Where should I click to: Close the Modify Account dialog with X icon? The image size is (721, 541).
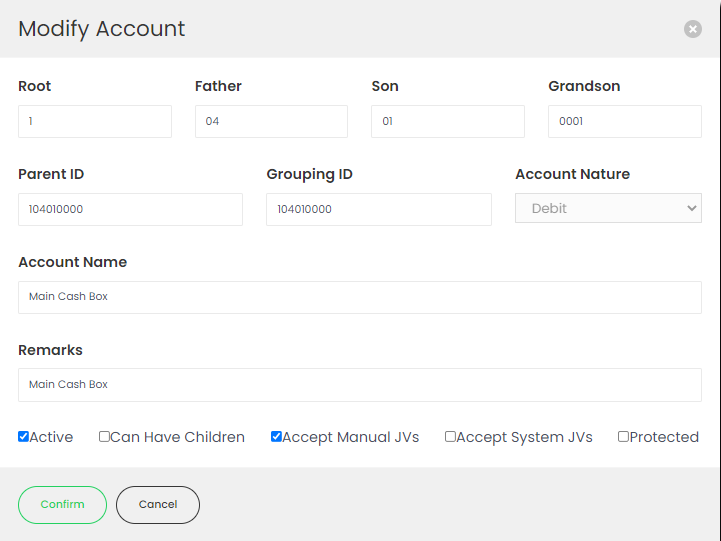(x=692, y=29)
